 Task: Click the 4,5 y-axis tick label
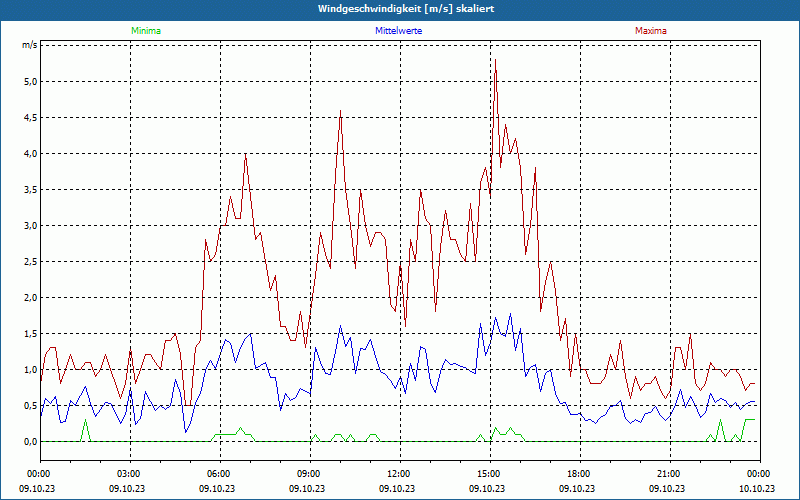29,117
